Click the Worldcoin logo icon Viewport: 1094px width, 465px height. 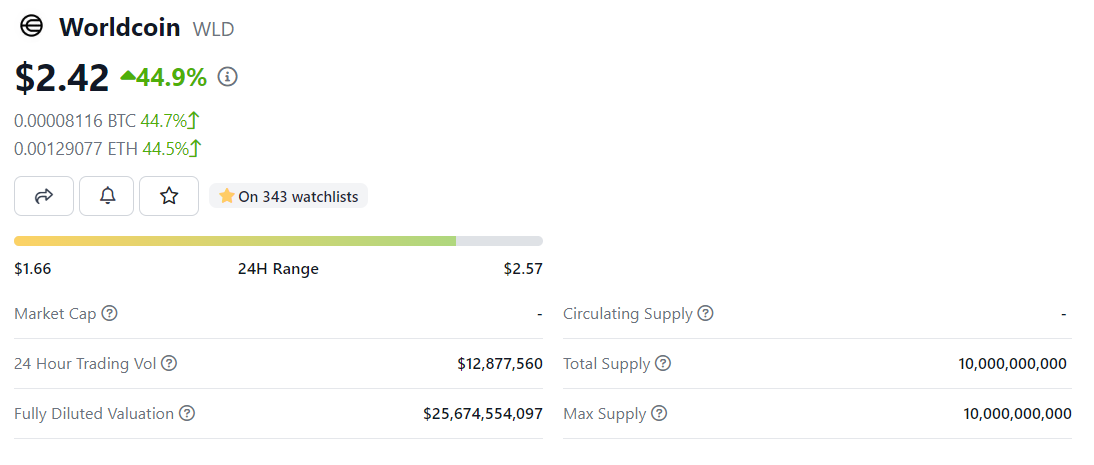(x=32, y=27)
